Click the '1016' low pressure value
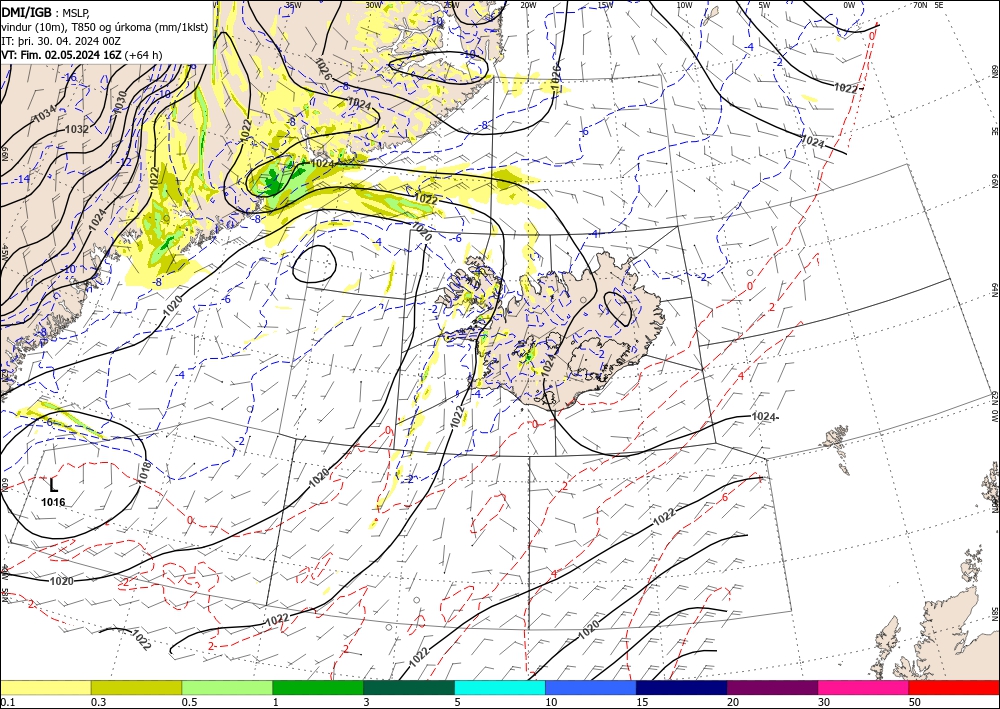 coord(53,502)
